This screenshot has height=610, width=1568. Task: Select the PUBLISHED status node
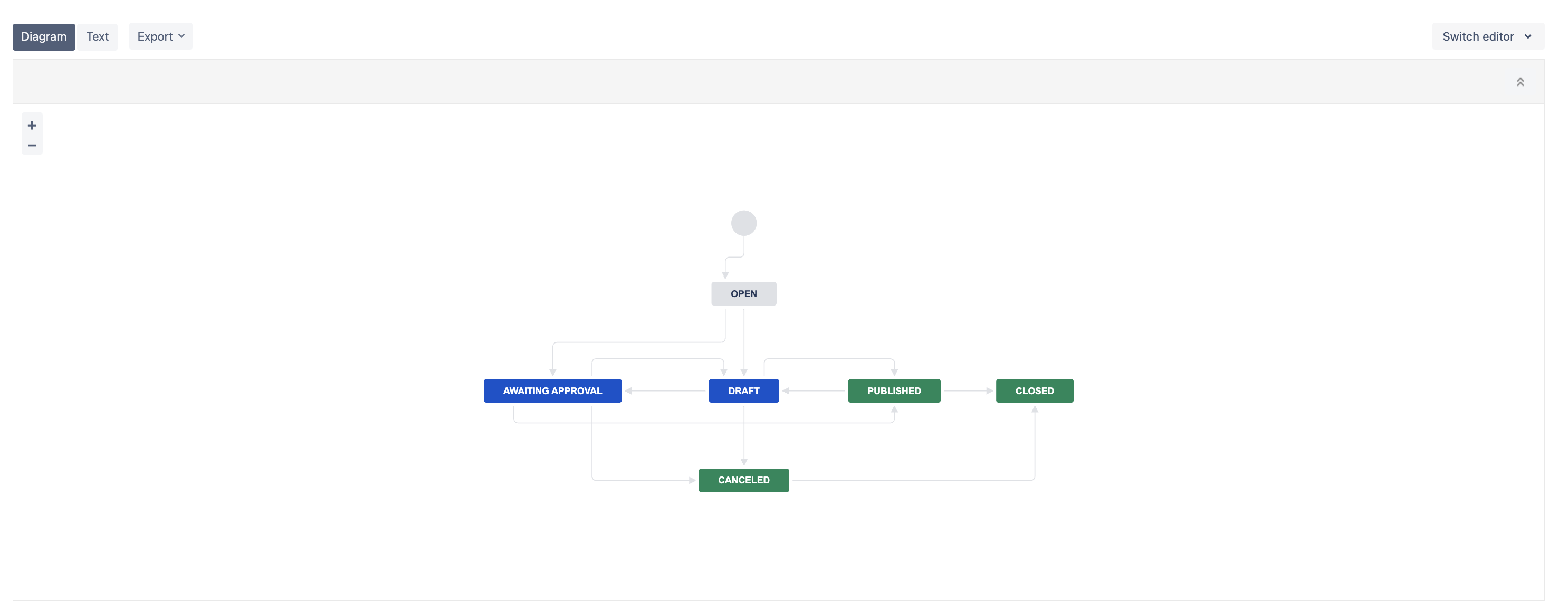894,391
